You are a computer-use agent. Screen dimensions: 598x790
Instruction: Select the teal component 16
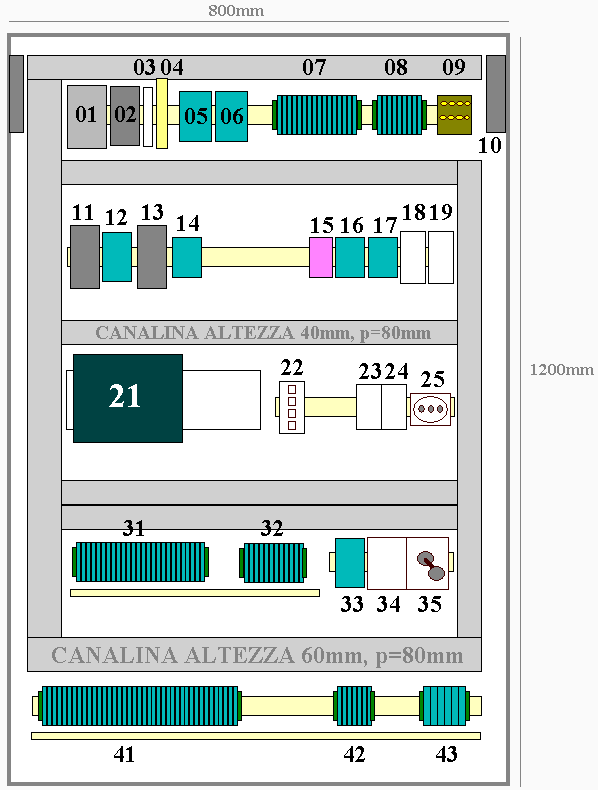click(350, 257)
